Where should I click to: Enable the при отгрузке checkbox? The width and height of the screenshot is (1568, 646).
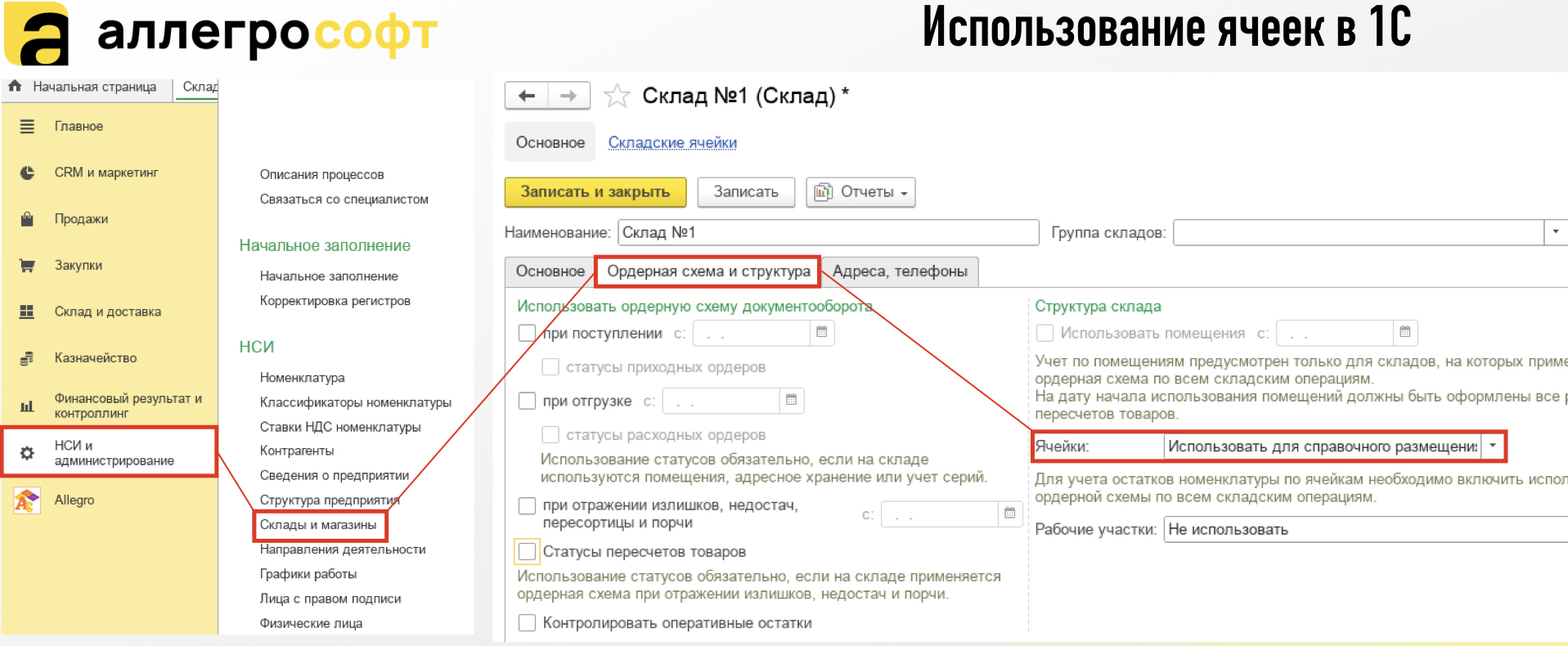(x=528, y=401)
